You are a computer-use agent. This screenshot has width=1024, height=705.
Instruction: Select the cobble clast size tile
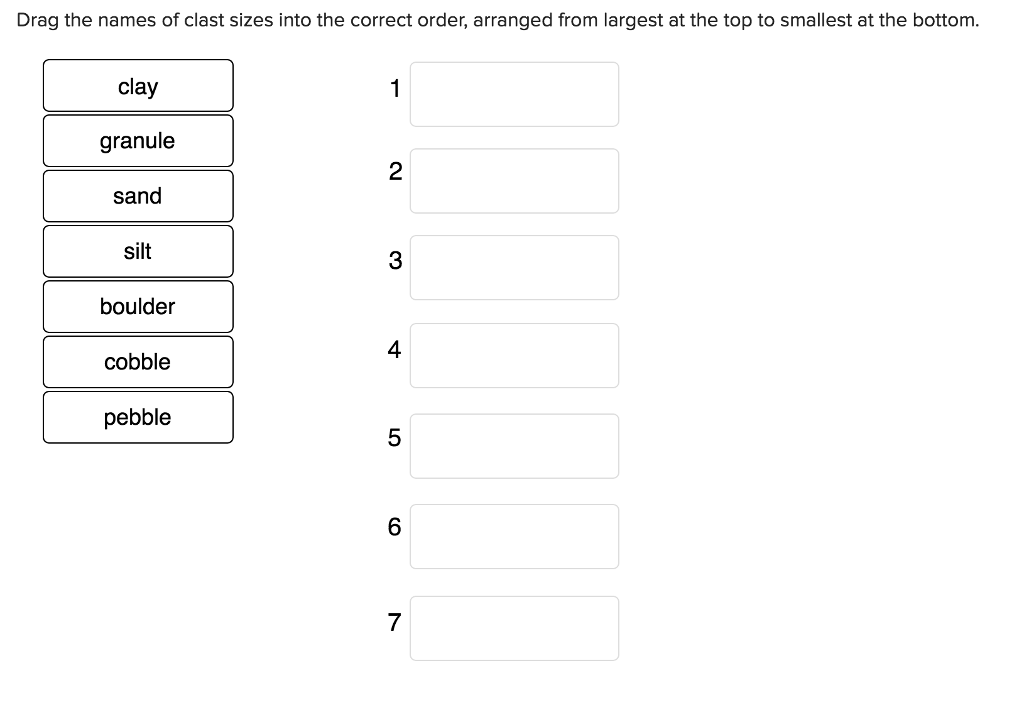click(x=138, y=362)
